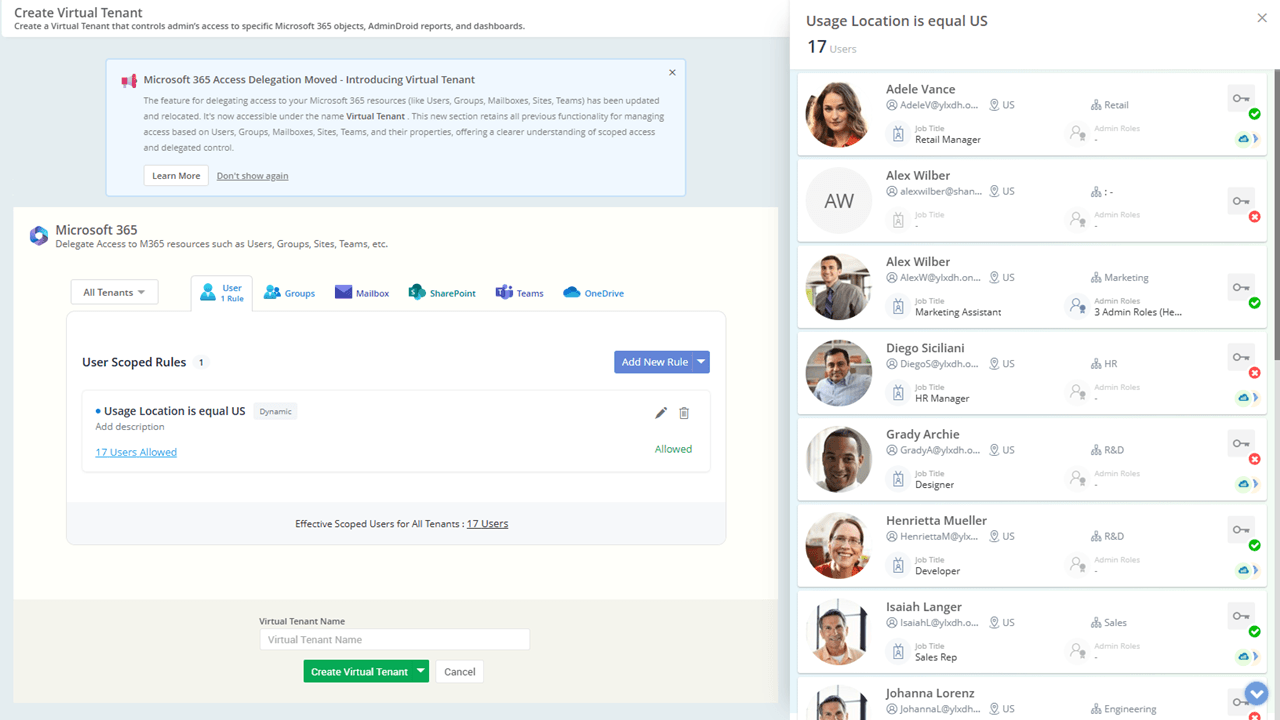Image resolution: width=1280 pixels, height=720 pixels.
Task: Click the key icon on Adele Vance's card
Action: 1241,98
